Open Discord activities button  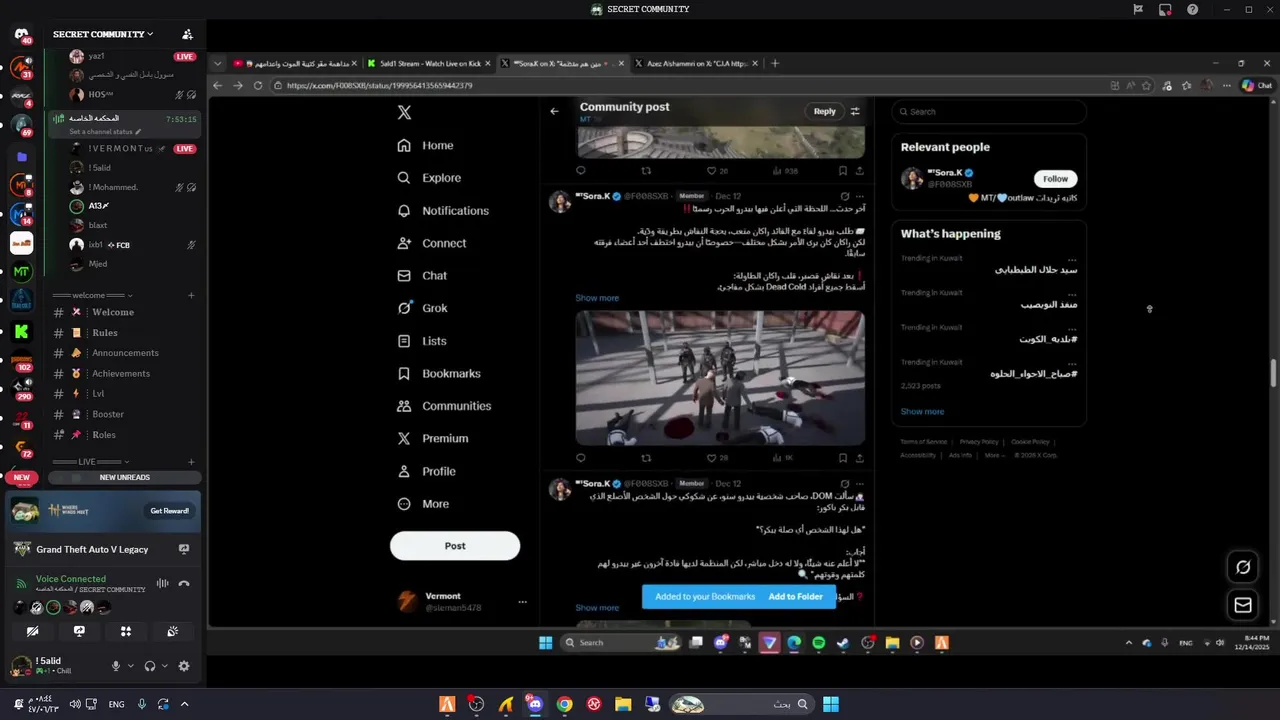[x=126, y=631]
